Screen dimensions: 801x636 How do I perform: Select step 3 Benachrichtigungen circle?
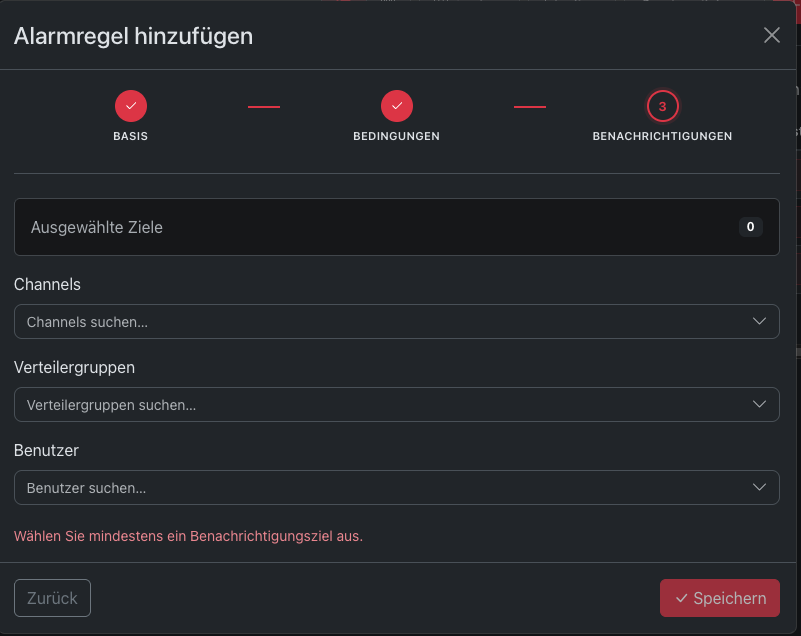tap(663, 106)
